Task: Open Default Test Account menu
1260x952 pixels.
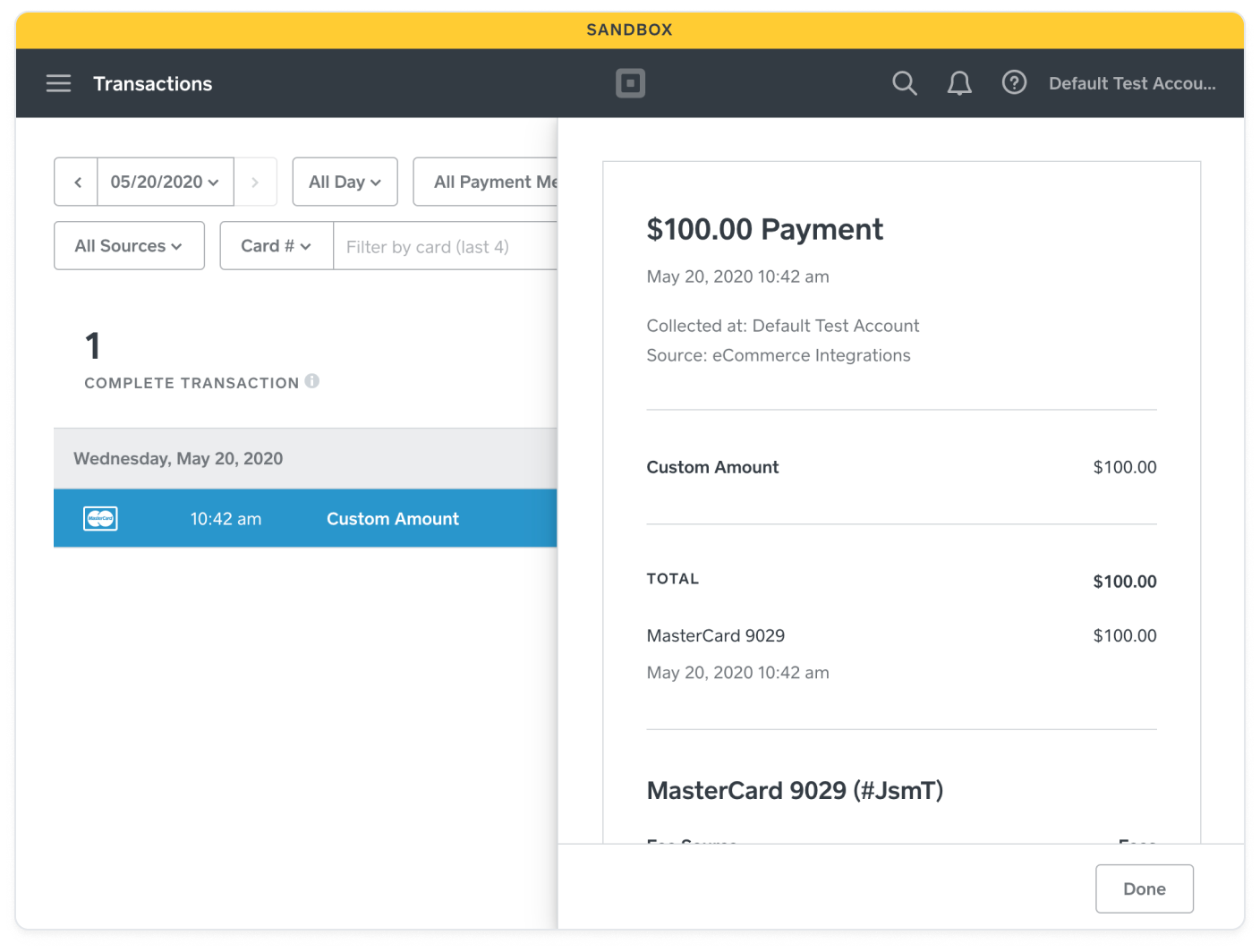Action: click(x=1132, y=83)
